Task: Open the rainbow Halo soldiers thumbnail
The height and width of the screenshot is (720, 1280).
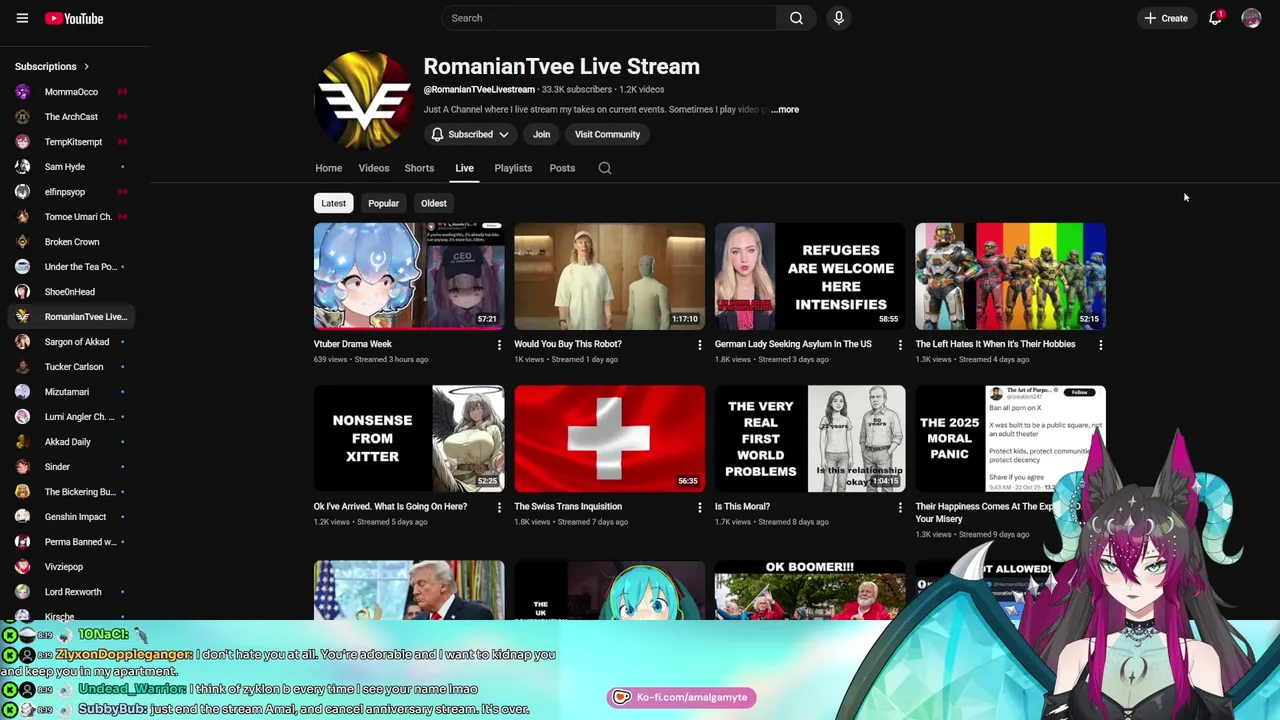Action: point(1010,276)
